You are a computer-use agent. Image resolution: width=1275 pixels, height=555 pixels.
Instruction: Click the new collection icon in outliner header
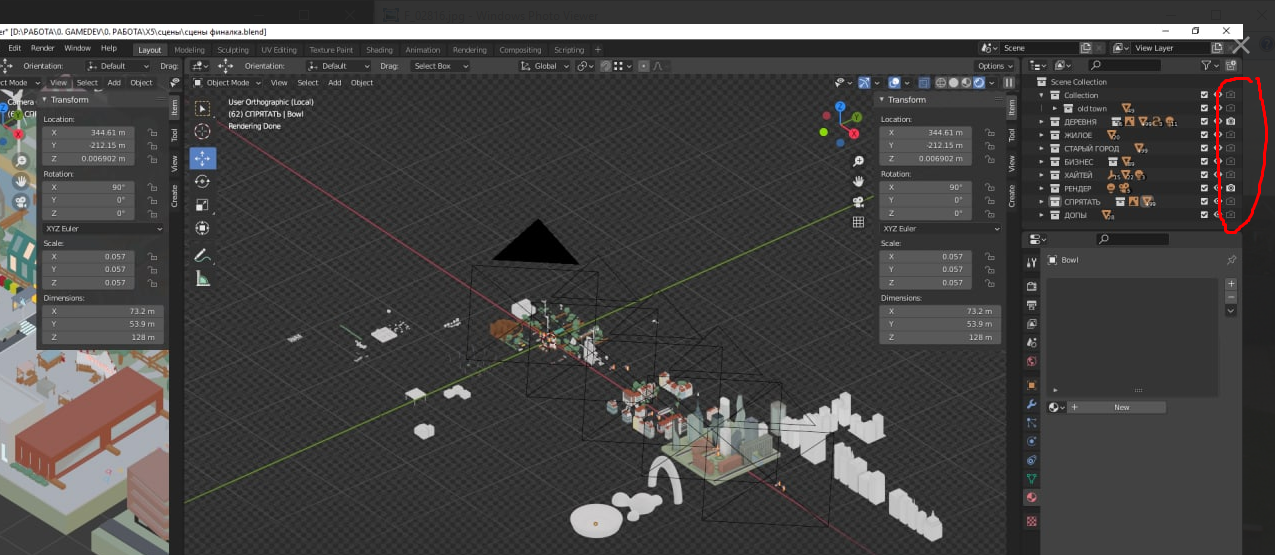point(1231,65)
